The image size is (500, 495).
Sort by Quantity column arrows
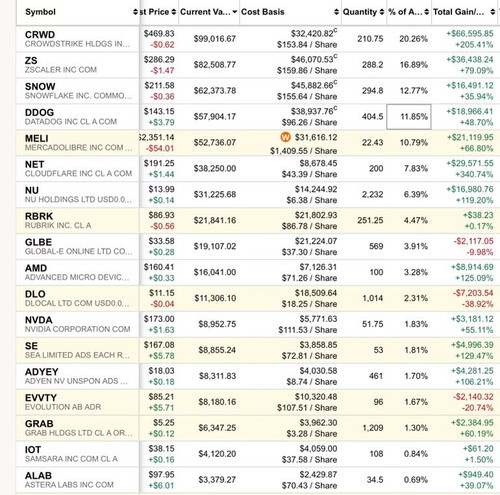(382, 12)
